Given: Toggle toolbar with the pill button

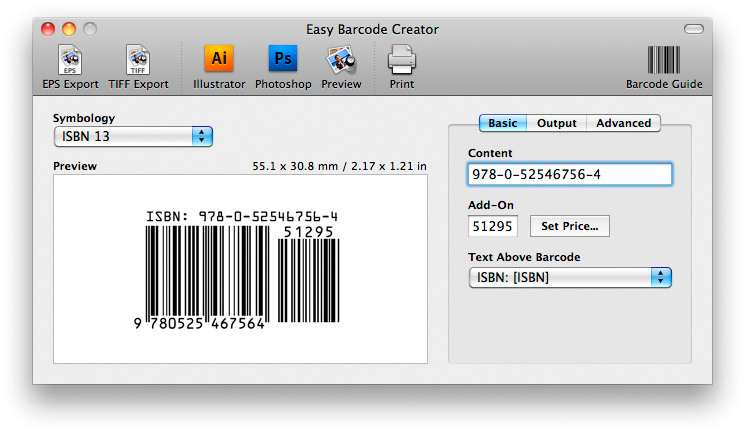Looking at the screenshot, I should click(x=693, y=30).
